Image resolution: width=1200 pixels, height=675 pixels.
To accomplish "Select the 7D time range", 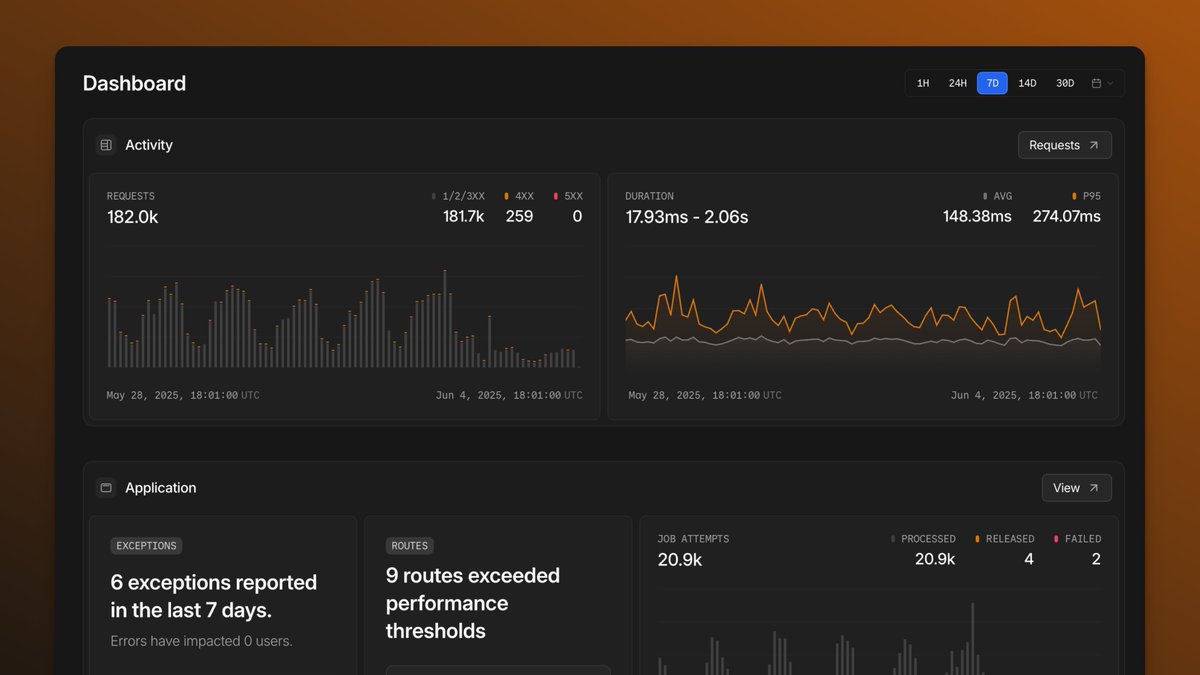I will coord(992,83).
